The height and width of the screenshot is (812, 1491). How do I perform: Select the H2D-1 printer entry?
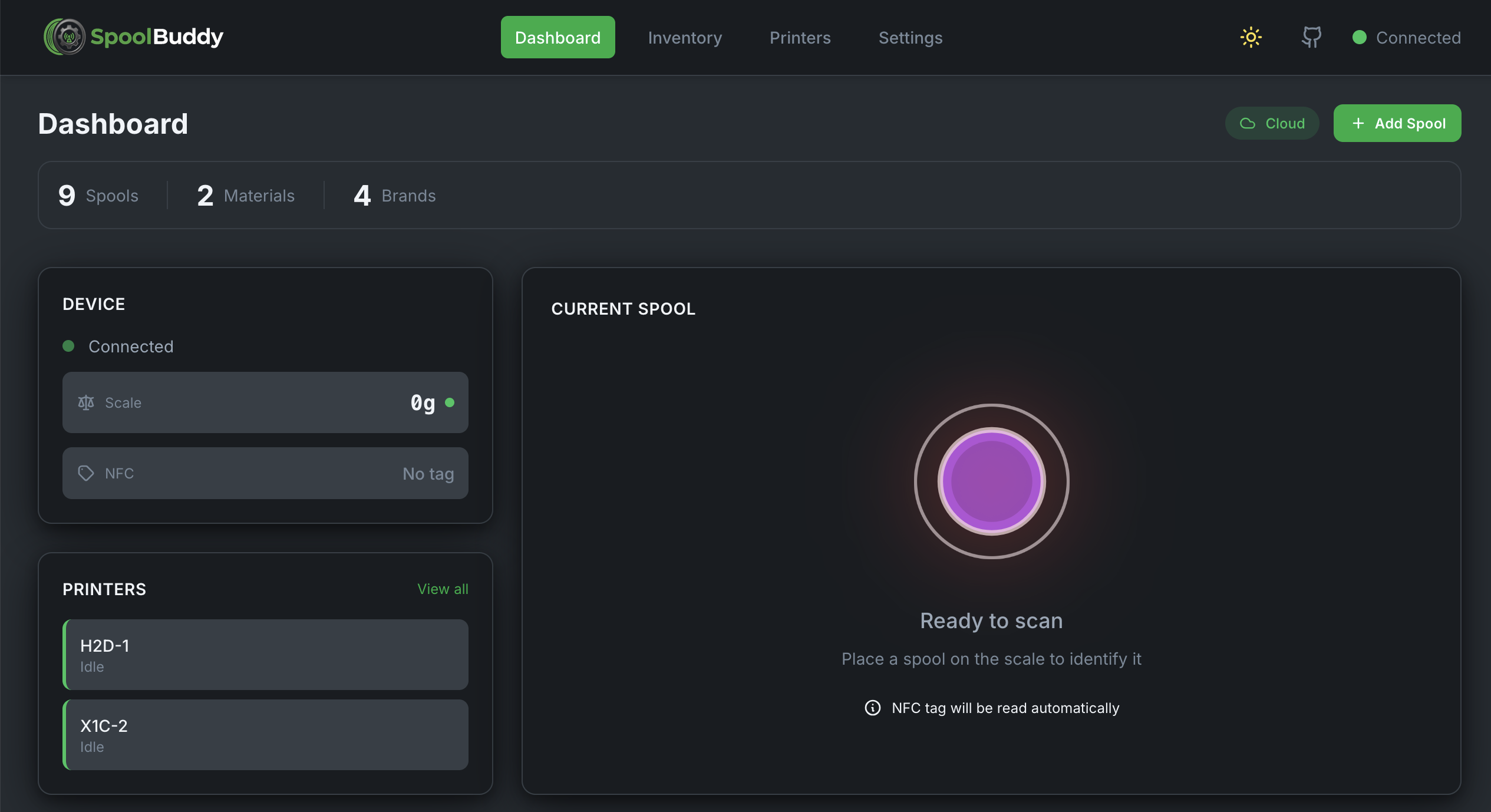click(265, 655)
